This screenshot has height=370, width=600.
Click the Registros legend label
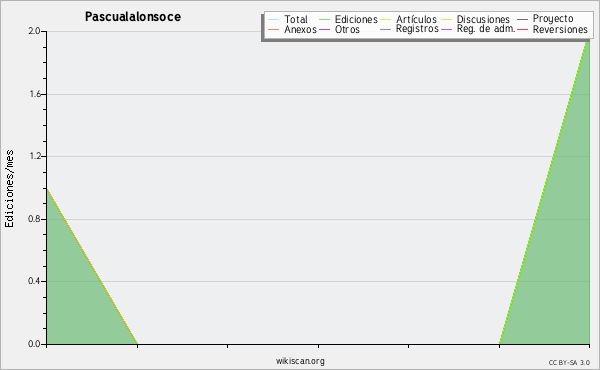tap(417, 29)
